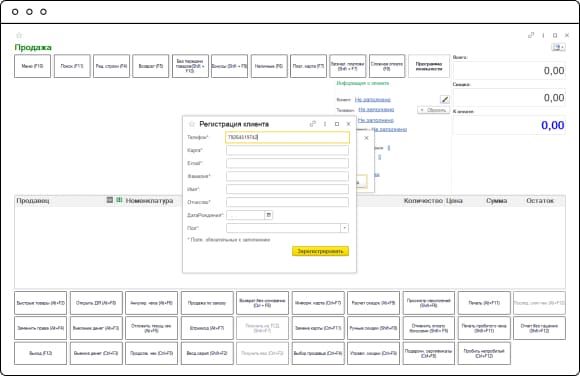Screen dimensions: 580x376
Task: Click Подарочн. сертификаты (Ctrl+F8) button
Action: click(x=429, y=353)
